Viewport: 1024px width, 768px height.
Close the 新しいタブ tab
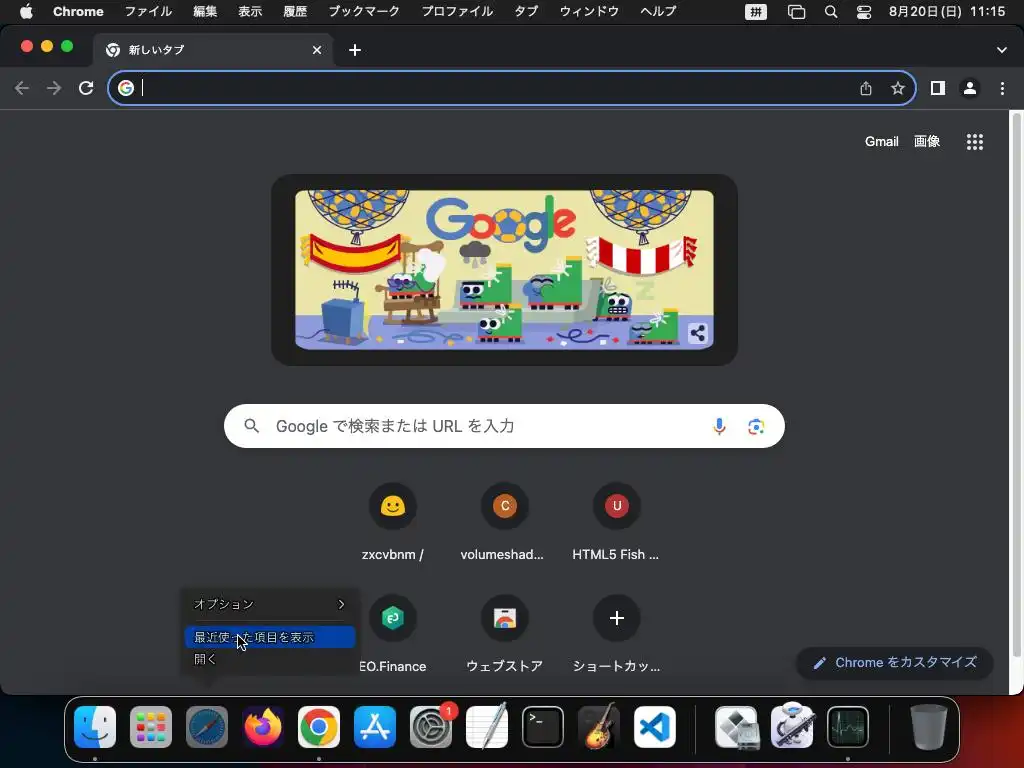317,50
